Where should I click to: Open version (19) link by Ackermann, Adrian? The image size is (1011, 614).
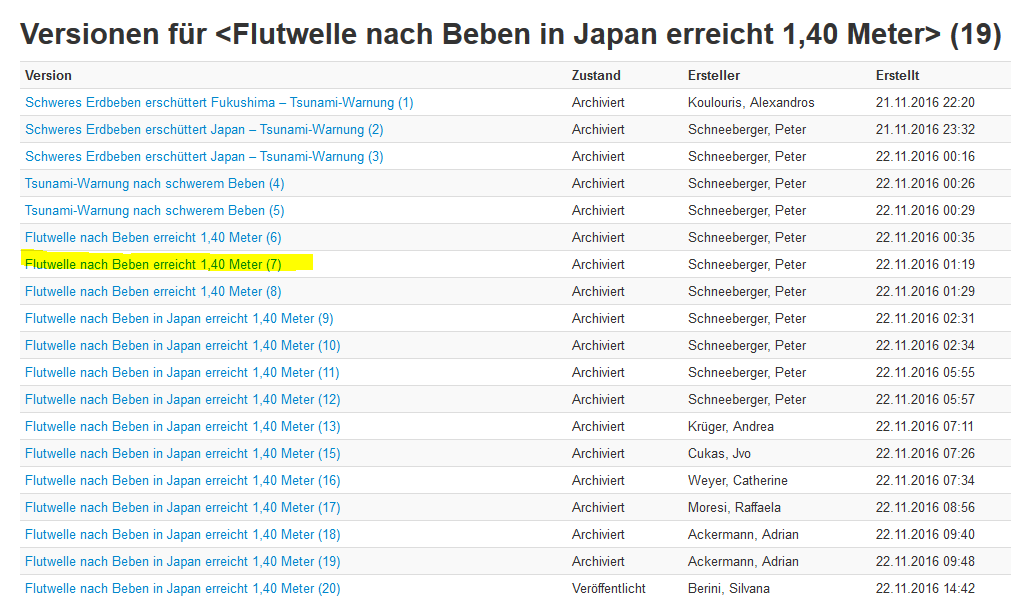[183, 562]
